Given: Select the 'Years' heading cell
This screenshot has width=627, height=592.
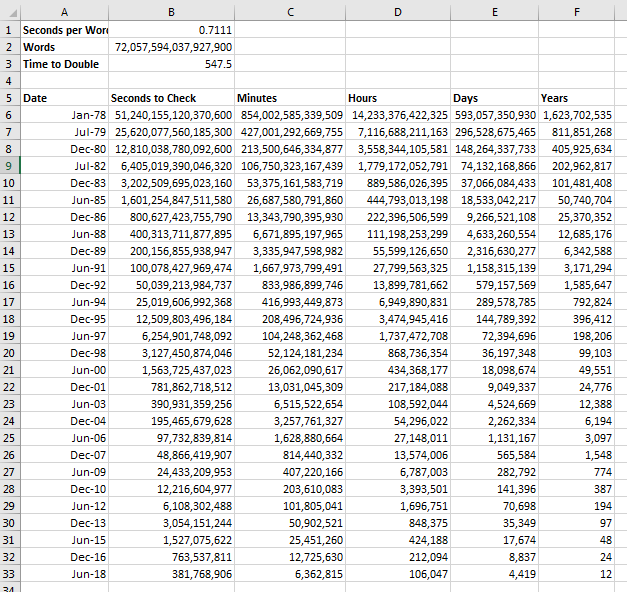Looking at the screenshot, I should coord(577,98).
